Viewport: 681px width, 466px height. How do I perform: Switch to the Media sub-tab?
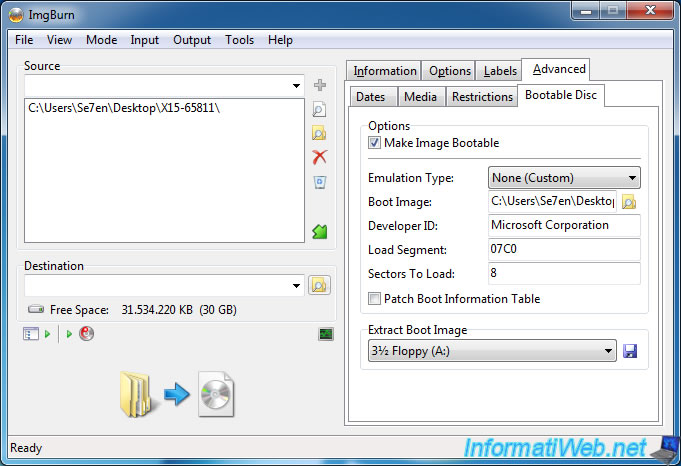click(420, 96)
